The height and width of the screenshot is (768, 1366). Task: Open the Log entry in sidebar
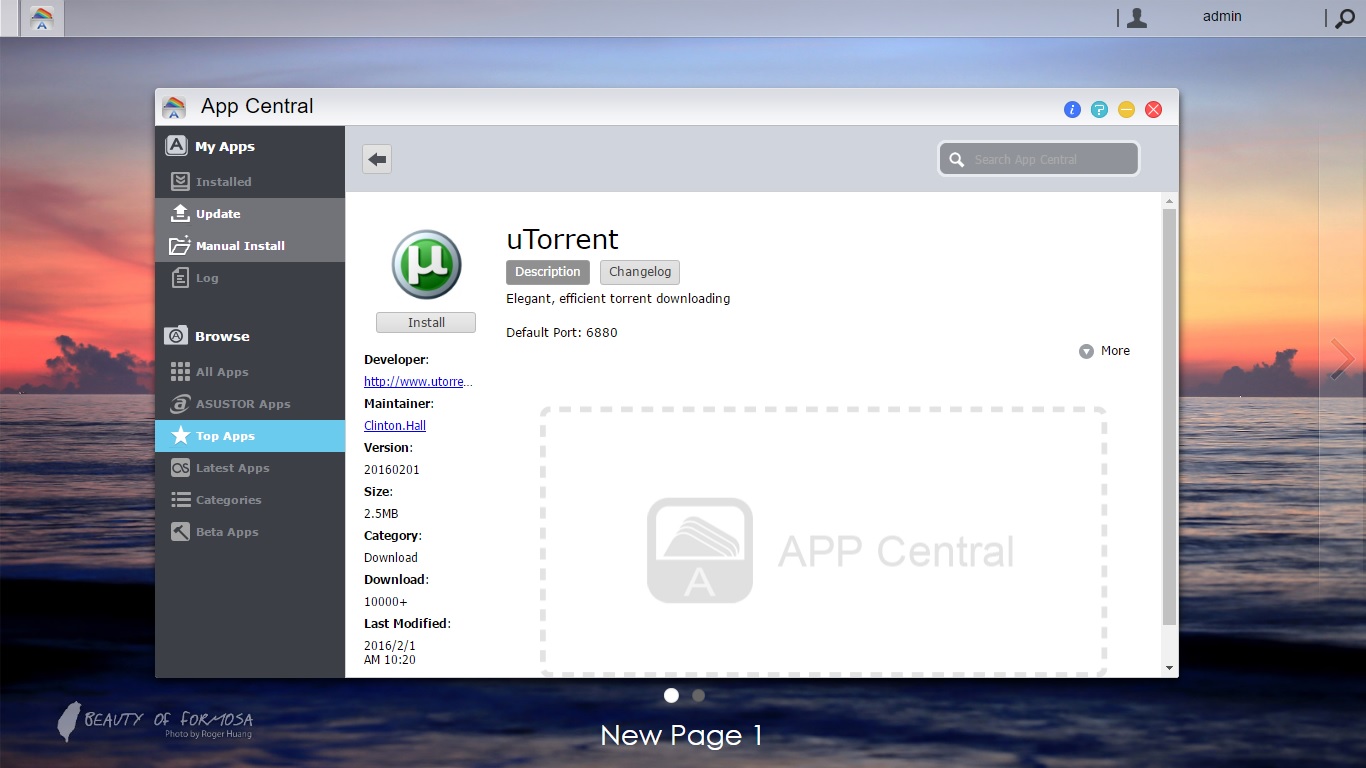coord(207,278)
